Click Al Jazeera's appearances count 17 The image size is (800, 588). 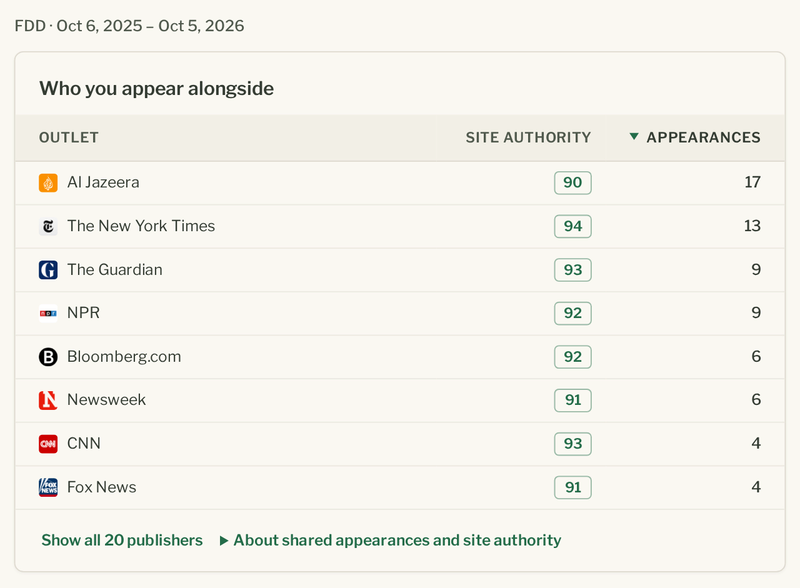(752, 182)
